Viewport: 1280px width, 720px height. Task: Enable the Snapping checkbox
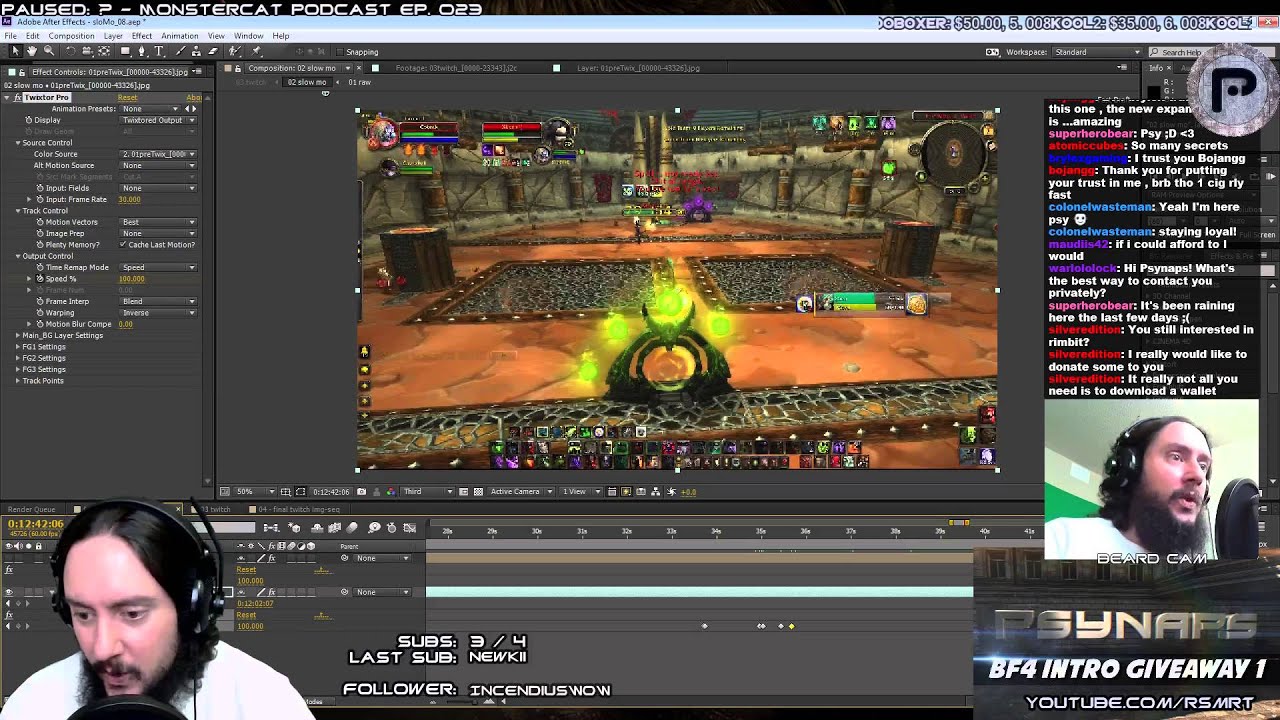pyautogui.click(x=339, y=52)
